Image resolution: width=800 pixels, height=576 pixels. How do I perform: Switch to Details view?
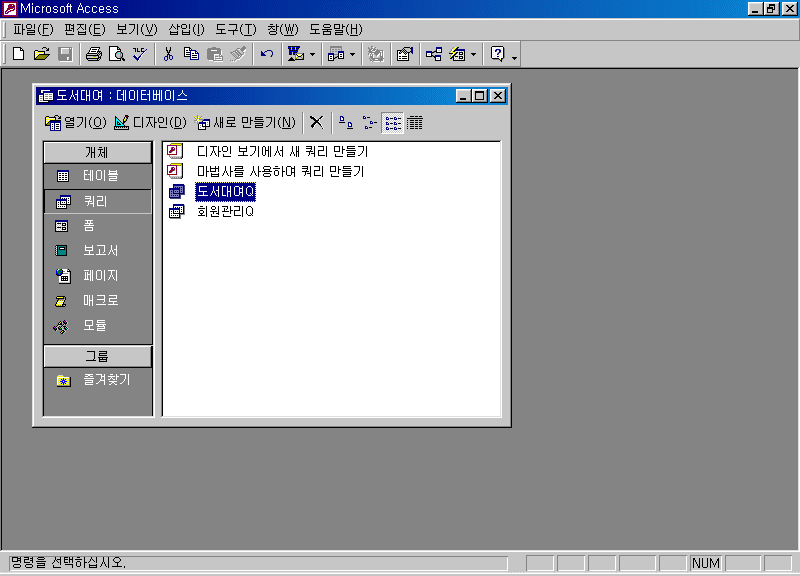coord(415,122)
